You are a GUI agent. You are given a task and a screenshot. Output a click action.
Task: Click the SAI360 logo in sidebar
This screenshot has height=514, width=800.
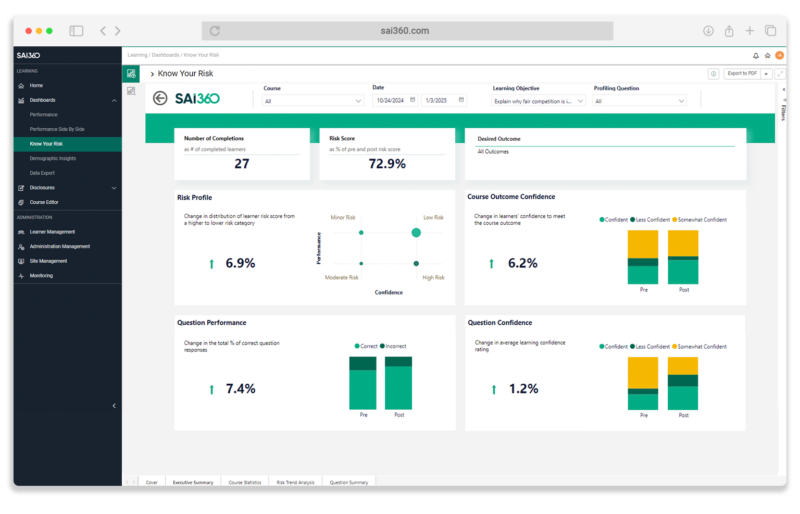(28, 56)
